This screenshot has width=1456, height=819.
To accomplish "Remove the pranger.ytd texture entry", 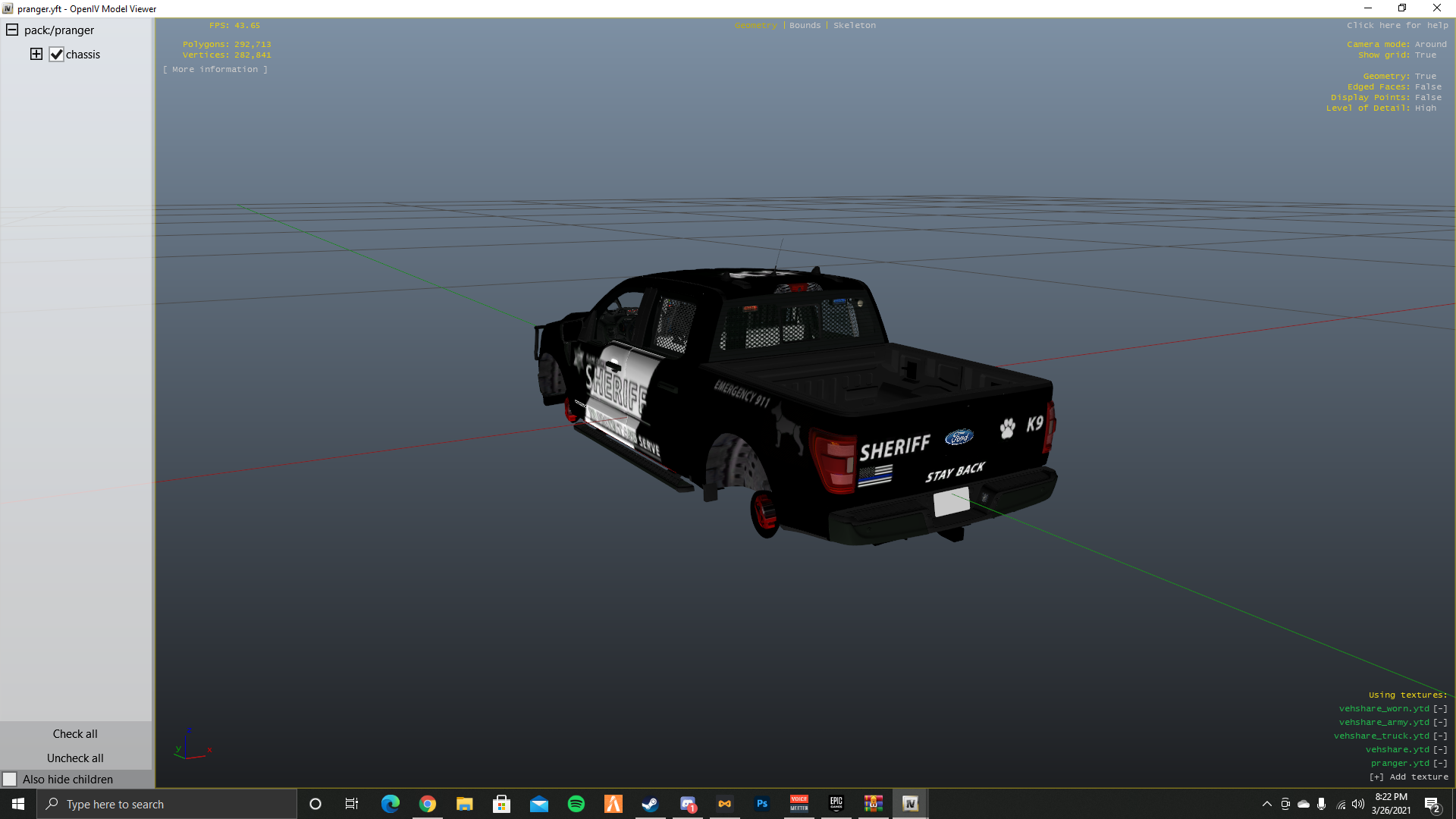I will [x=1439, y=763].
